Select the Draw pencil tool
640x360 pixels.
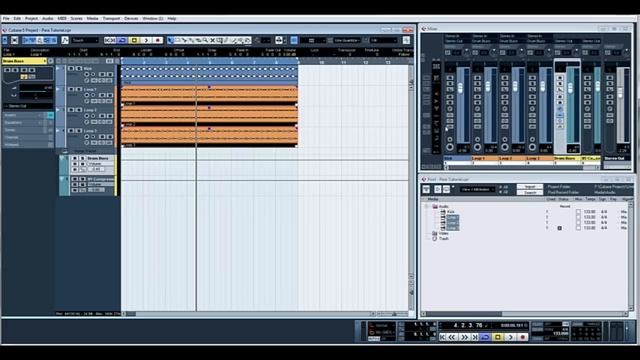tap(227, 40)
